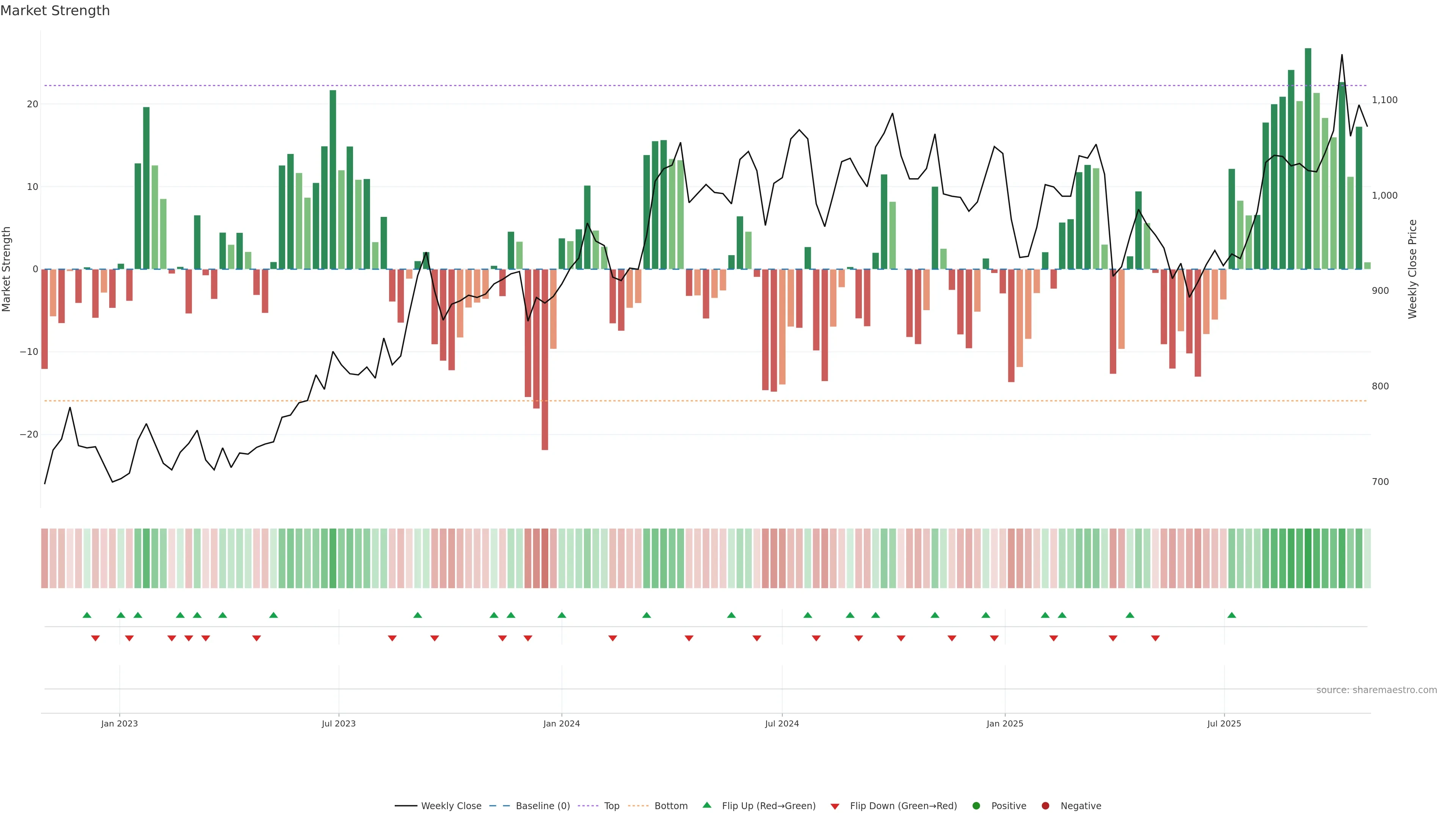Click the Weekly Close Price axis title

click(x=1412, y=269)
